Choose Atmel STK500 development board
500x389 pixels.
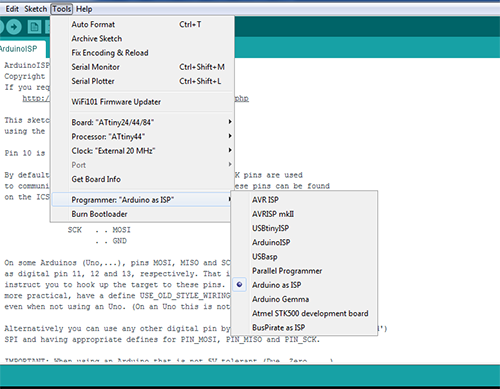(304, 313)
